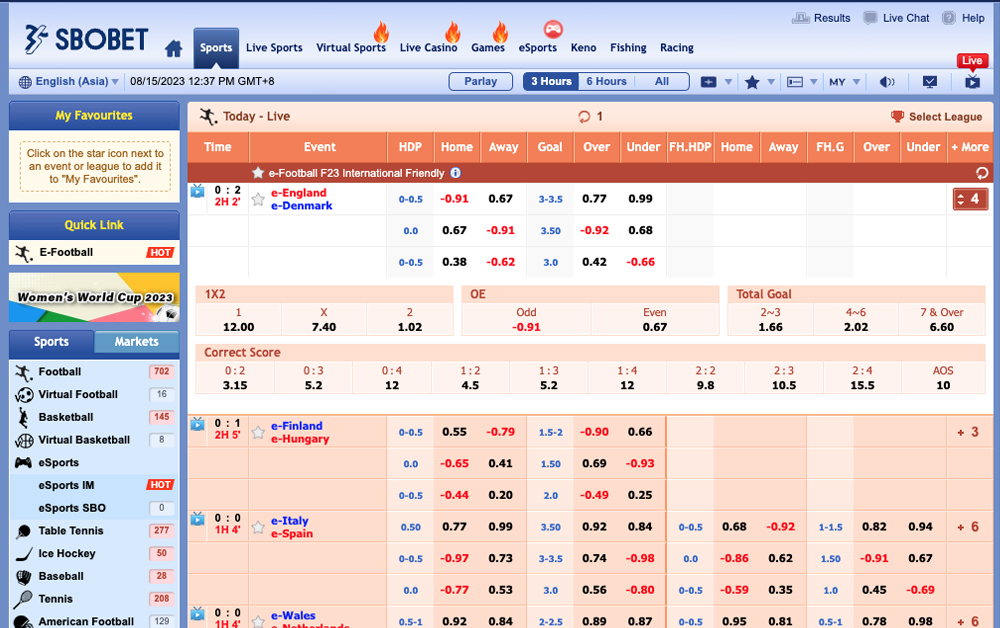The height and width of the screenshot is (628, 1000).
Task: Open dropdown arrow next to plus icon
Action: point(728,82)
